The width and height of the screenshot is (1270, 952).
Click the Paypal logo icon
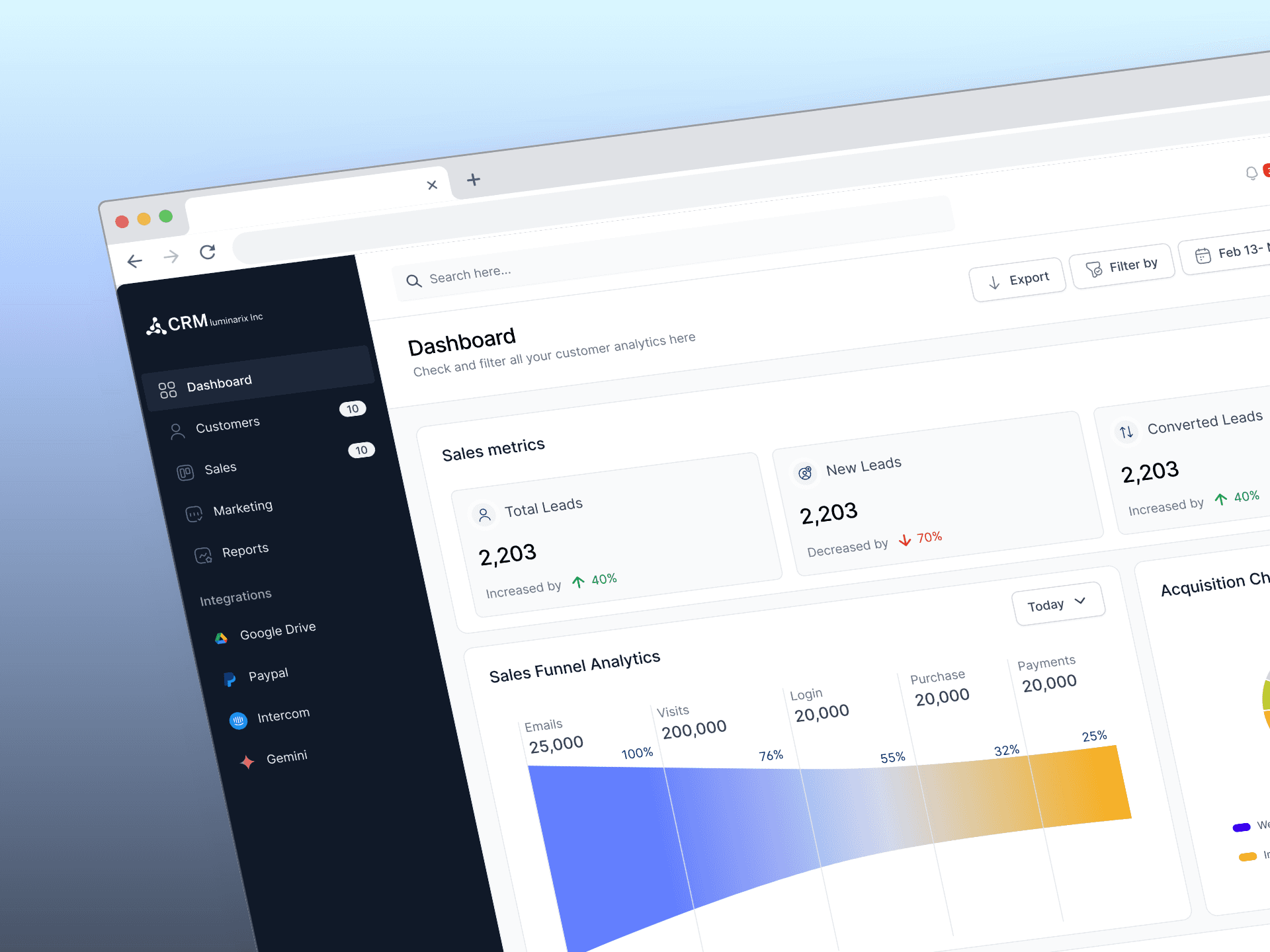coord(230,680)
